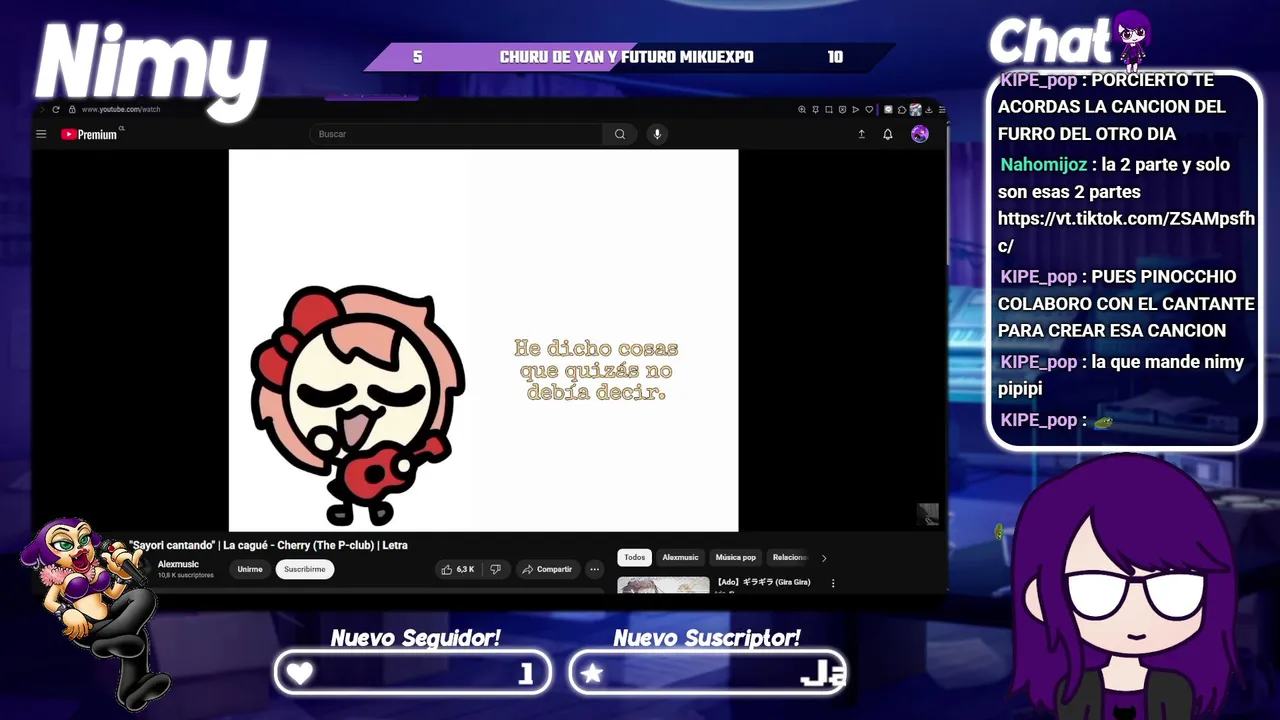1280x720 pixels.
Task: Open the ad blocker shield icon
Action: (x=842, y=110)
